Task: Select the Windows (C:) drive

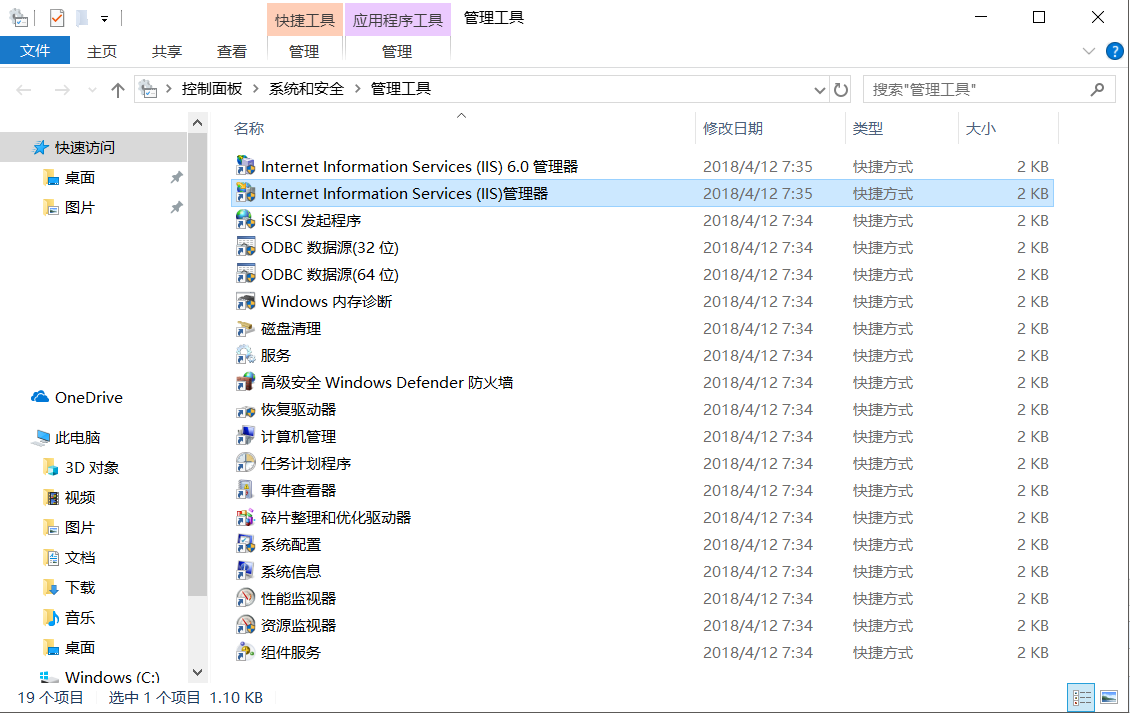Action: click(x=112, y=677)
